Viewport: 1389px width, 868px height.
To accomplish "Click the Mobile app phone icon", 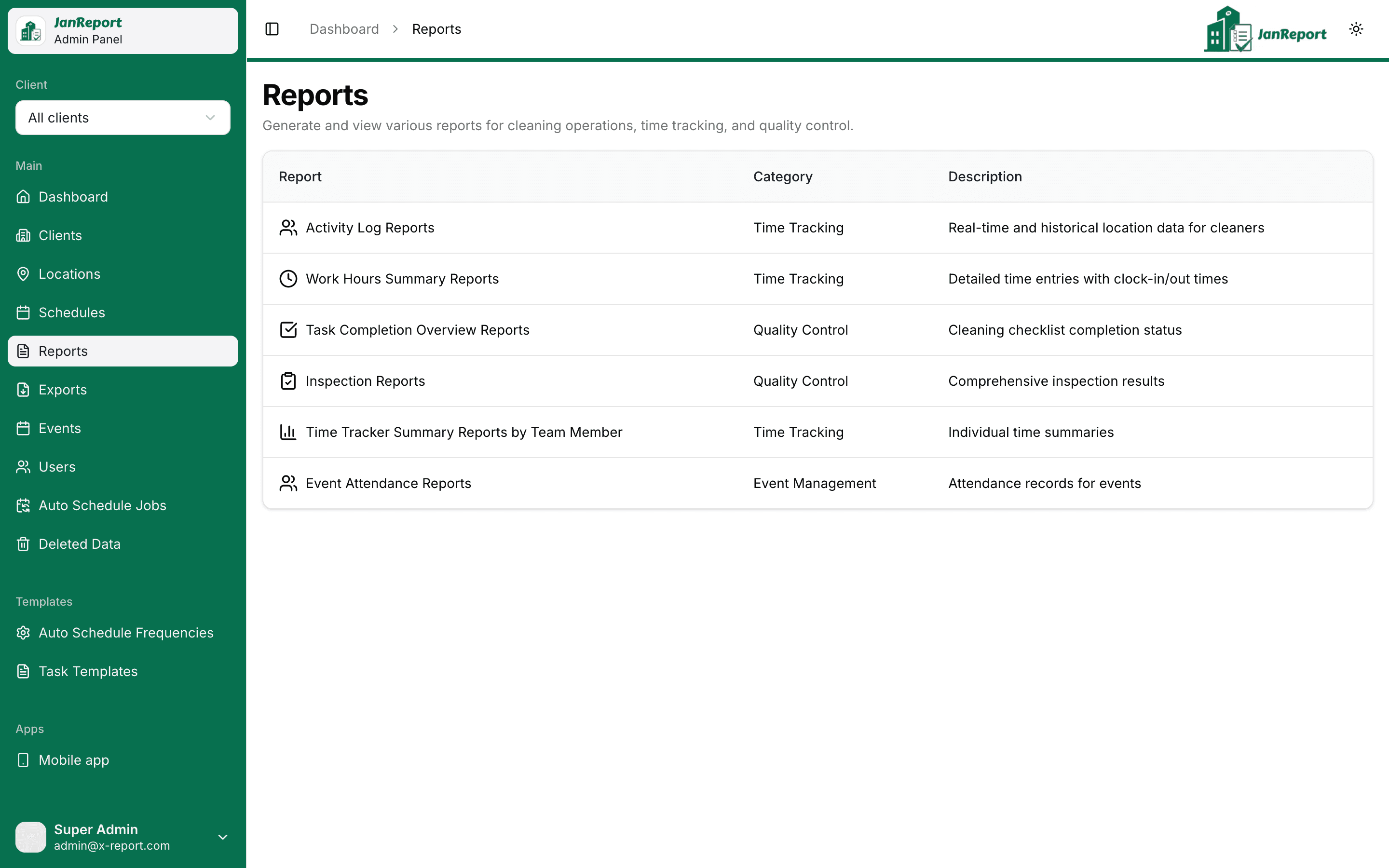I will (23, 760).
